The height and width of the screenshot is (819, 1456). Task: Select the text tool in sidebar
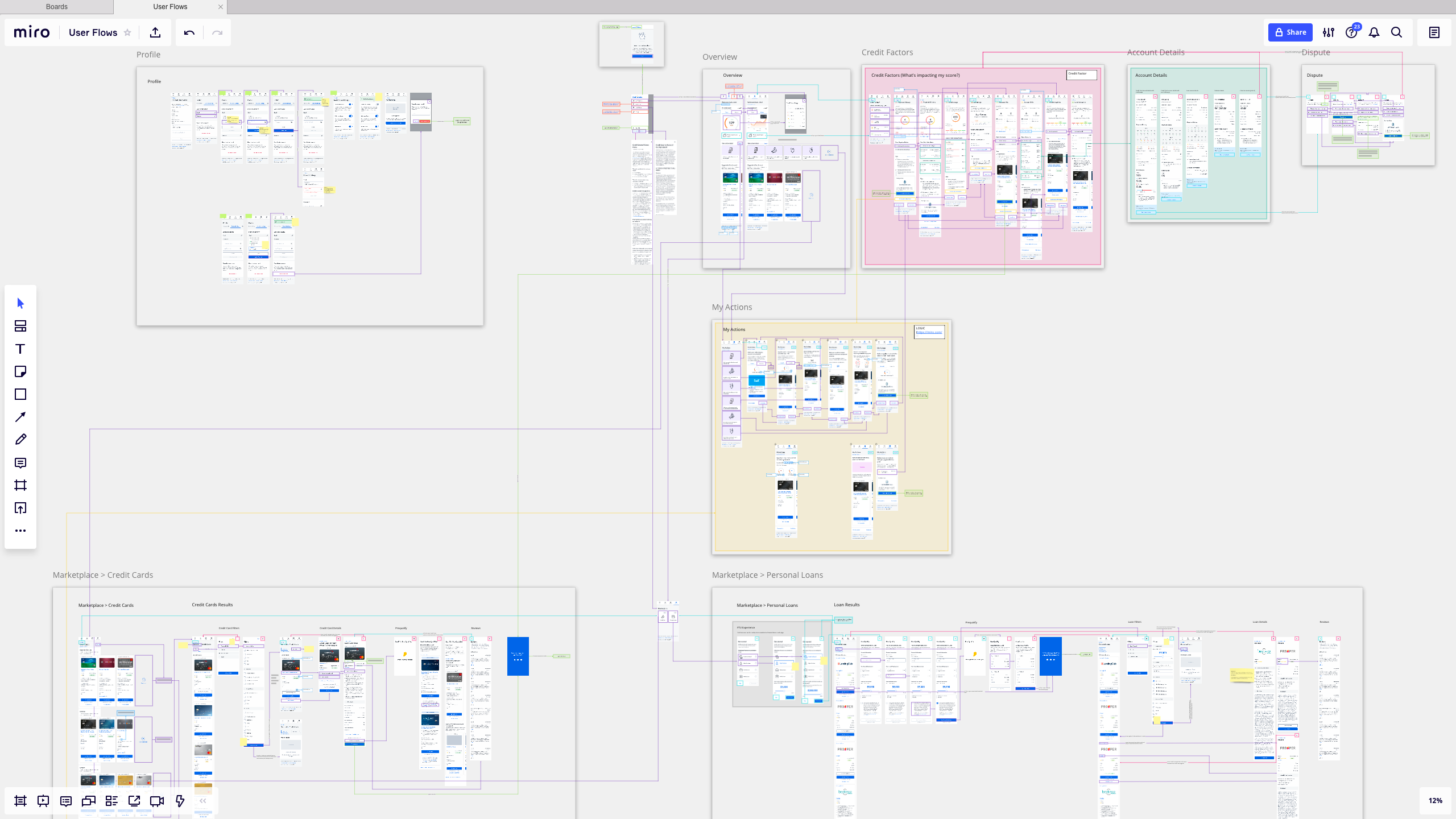pos(20,348)
